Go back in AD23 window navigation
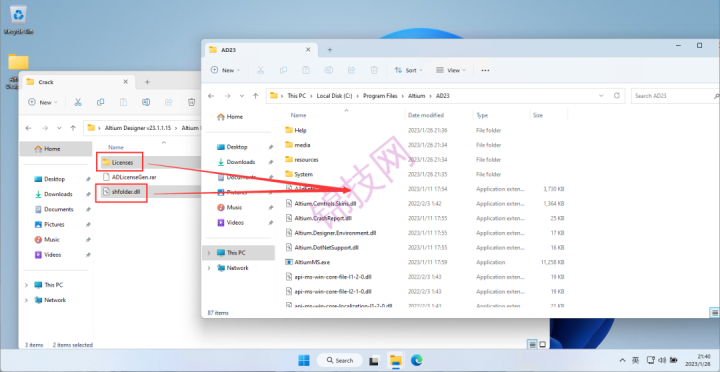Image resolution: width=720 pixels, height=372 pixels. (x=211, y=96)
